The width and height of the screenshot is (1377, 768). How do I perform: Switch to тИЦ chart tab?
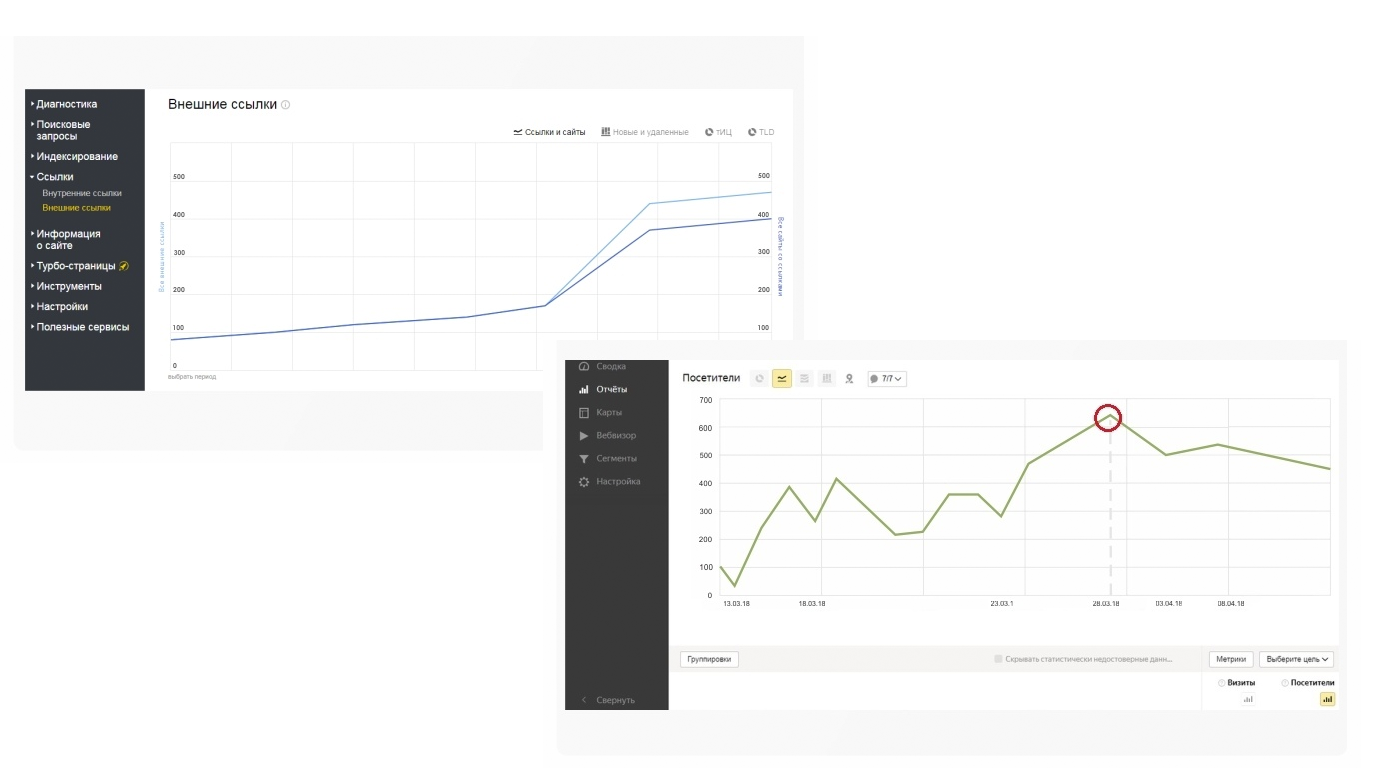coord(718,132)
